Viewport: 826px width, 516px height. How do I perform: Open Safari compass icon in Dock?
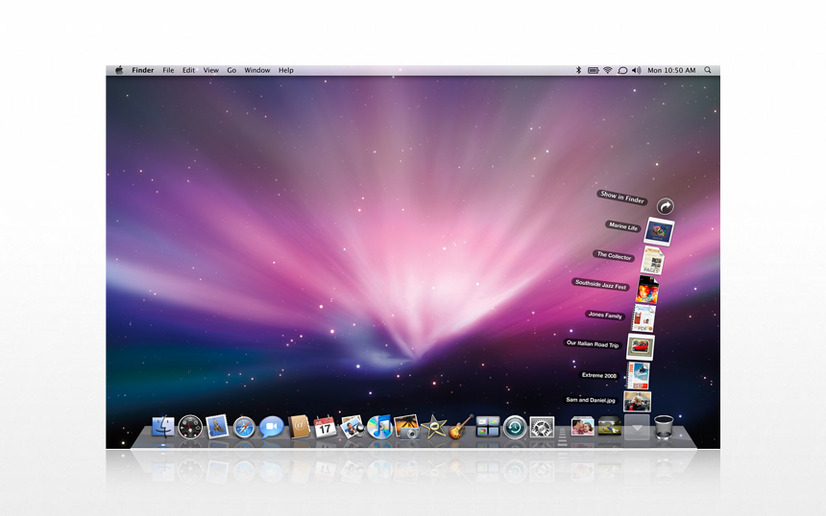click(x=244, y=428)
